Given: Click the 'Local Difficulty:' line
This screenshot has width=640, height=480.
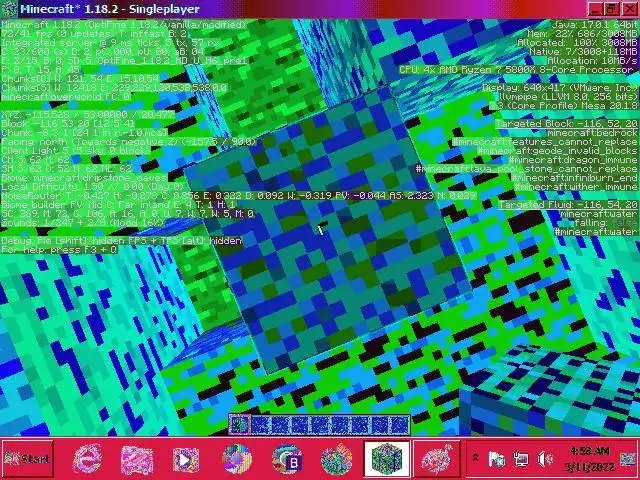Looking at the screenshot, I should click(92, 187).
